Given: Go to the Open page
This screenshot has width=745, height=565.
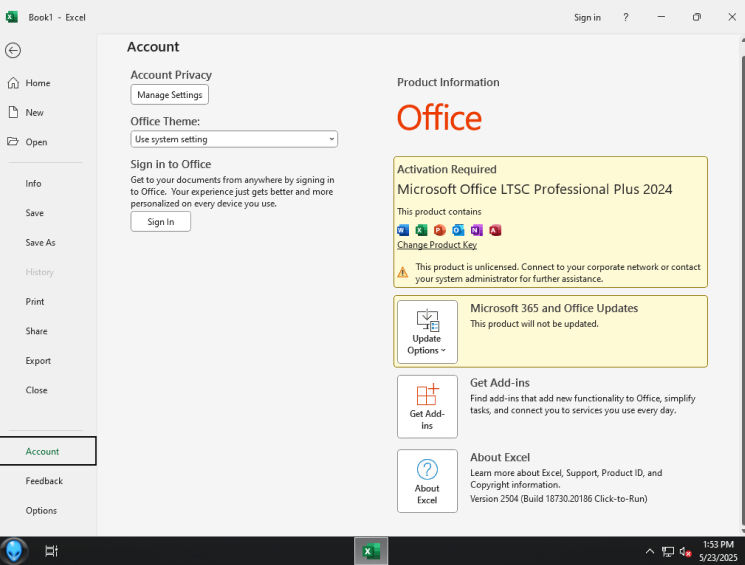Looking at the screenshot, I should pyautogui.click(x=36, y=142).
